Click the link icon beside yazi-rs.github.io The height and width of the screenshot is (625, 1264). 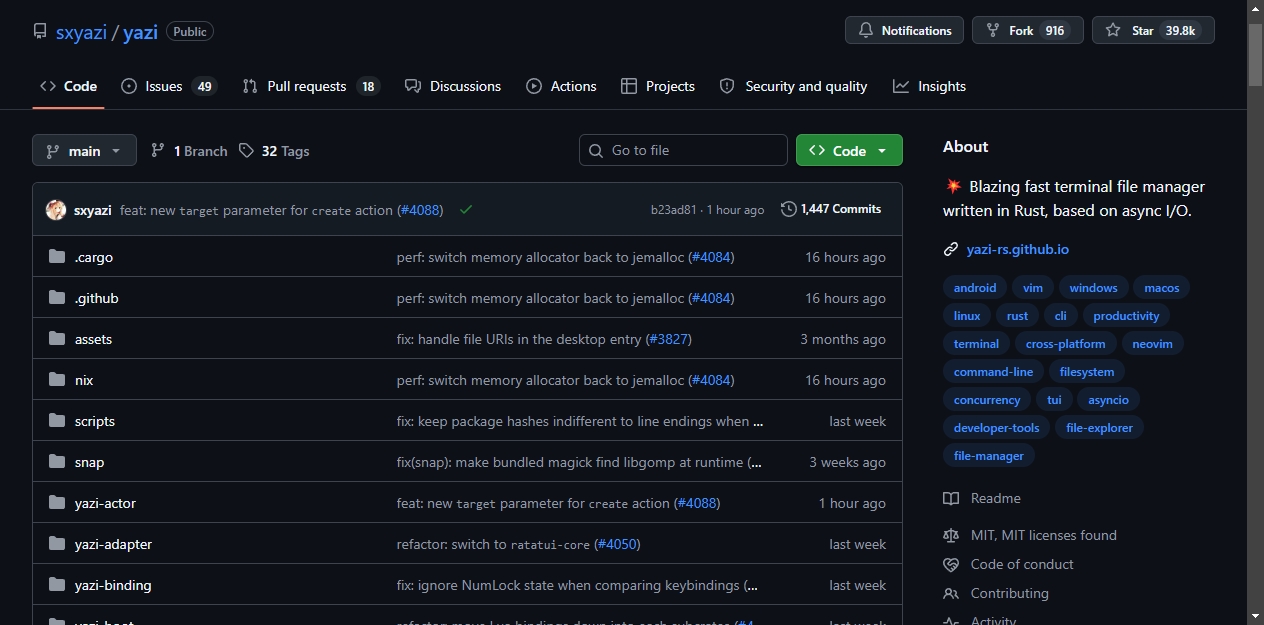click(951, 249)
